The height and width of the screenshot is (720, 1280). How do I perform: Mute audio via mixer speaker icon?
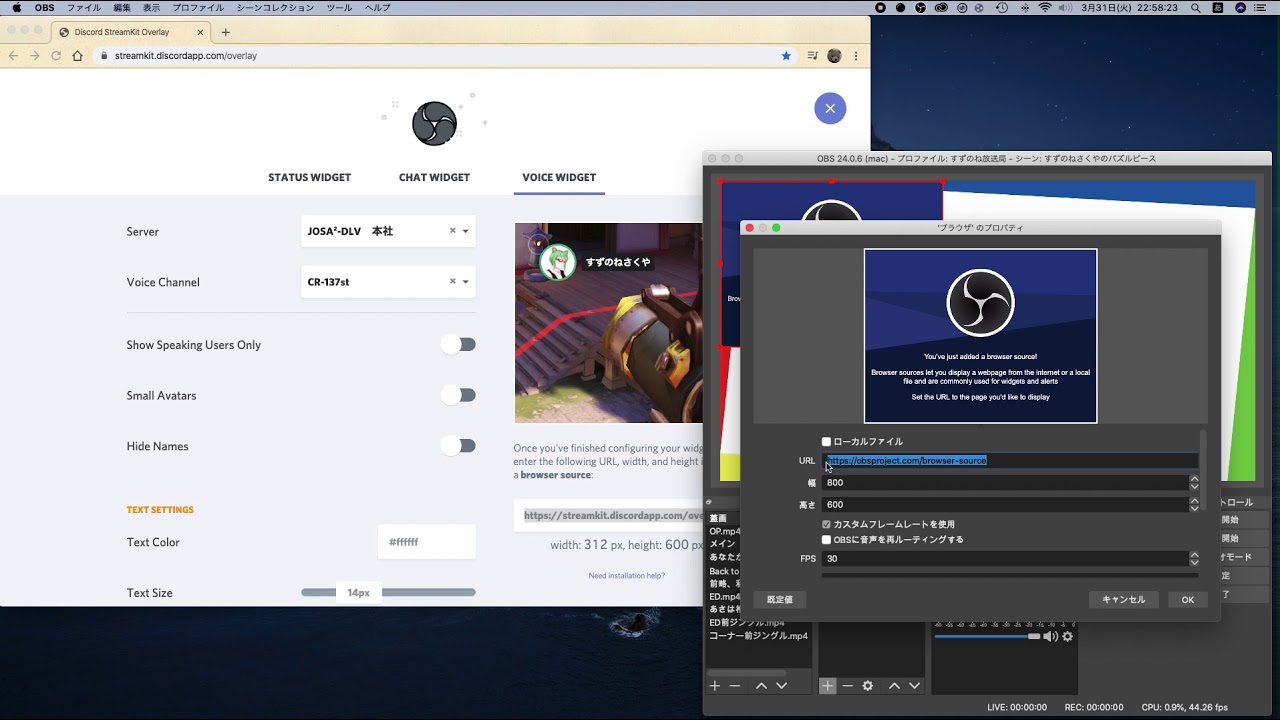click(1050, 637)
